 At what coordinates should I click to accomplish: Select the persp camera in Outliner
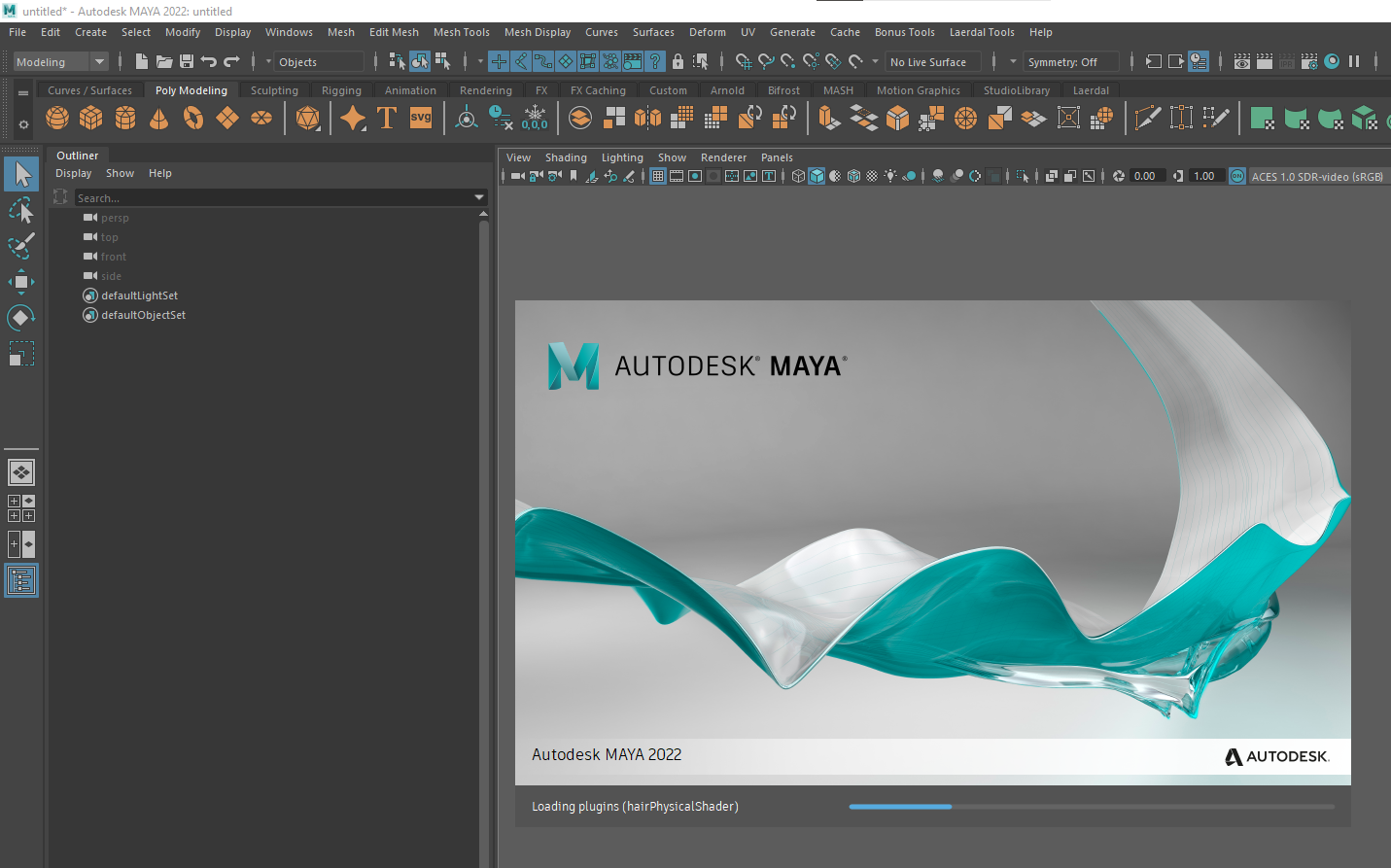pos(115,218)
